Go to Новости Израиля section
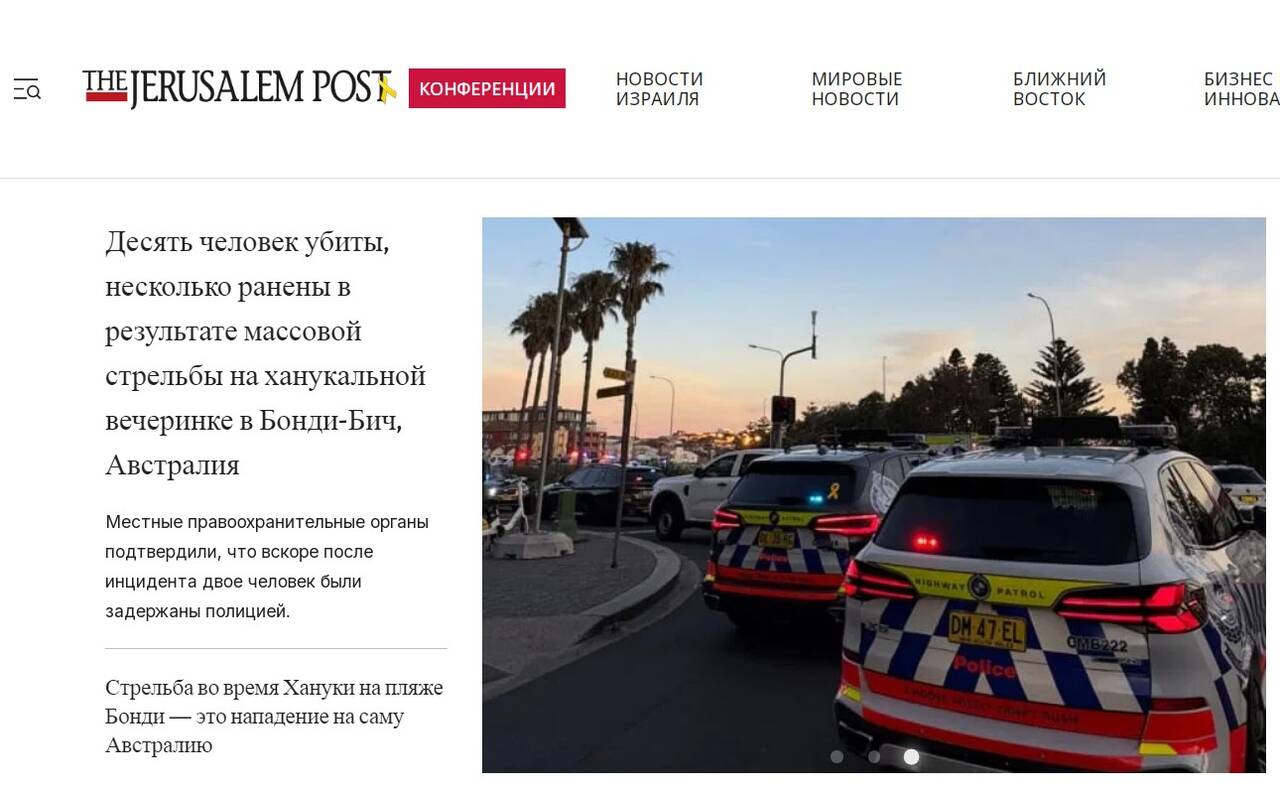Screen dimensions: 1280x789 659,89
